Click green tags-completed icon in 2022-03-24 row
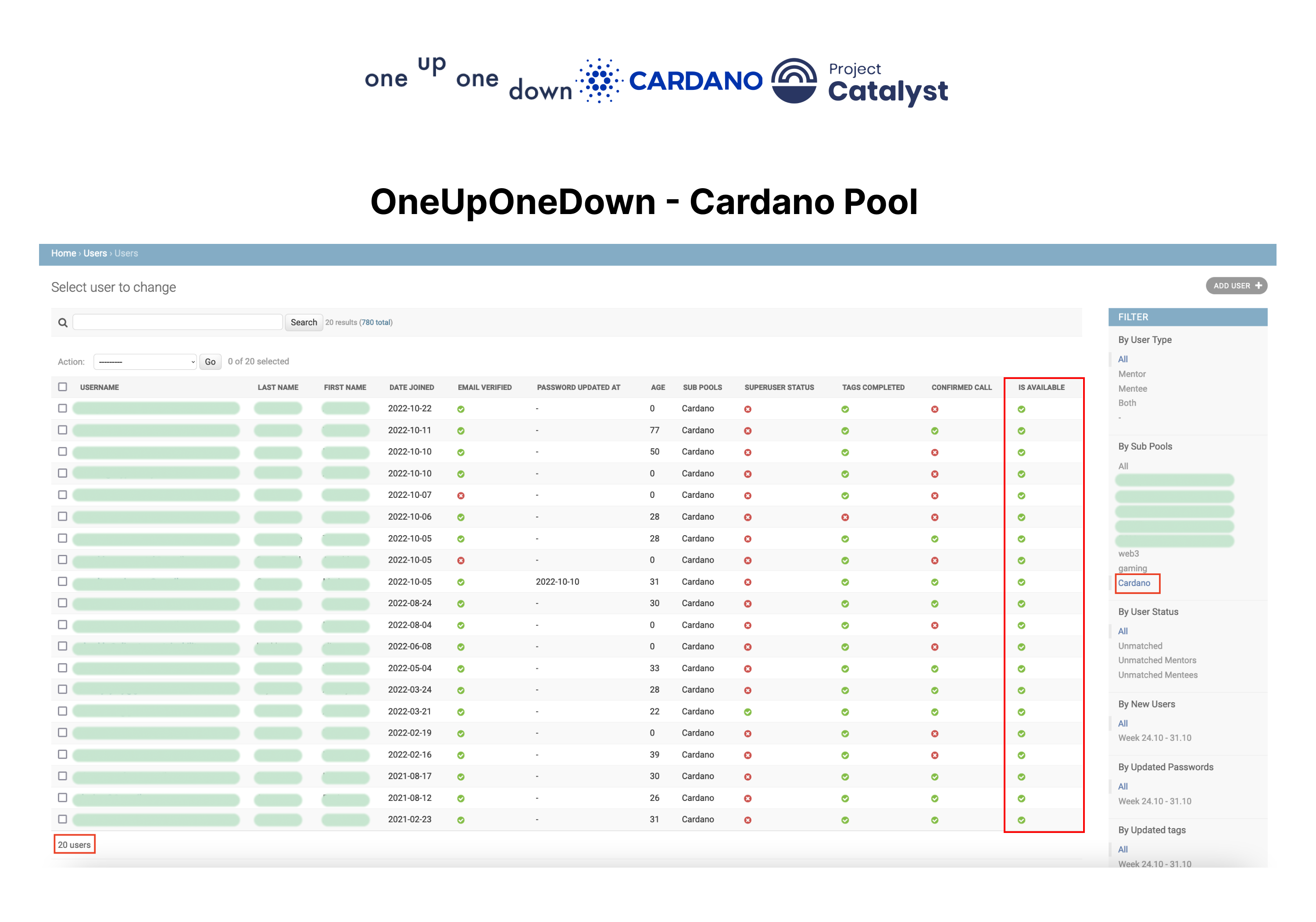This screenshot has width=1316, height=922. pyautogui.click(x=845, y=690)
